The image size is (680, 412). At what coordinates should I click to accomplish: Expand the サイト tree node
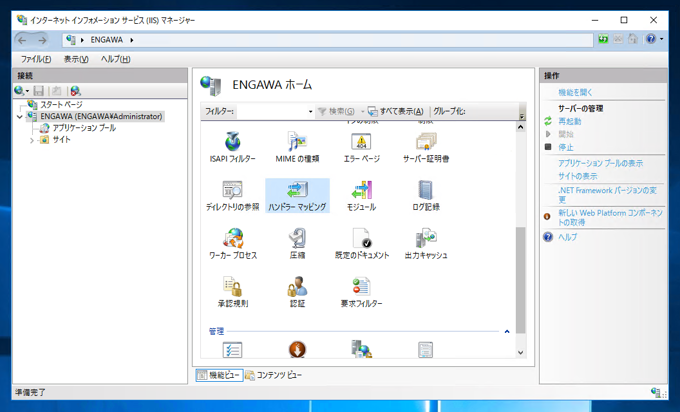(x=32, y=140)
